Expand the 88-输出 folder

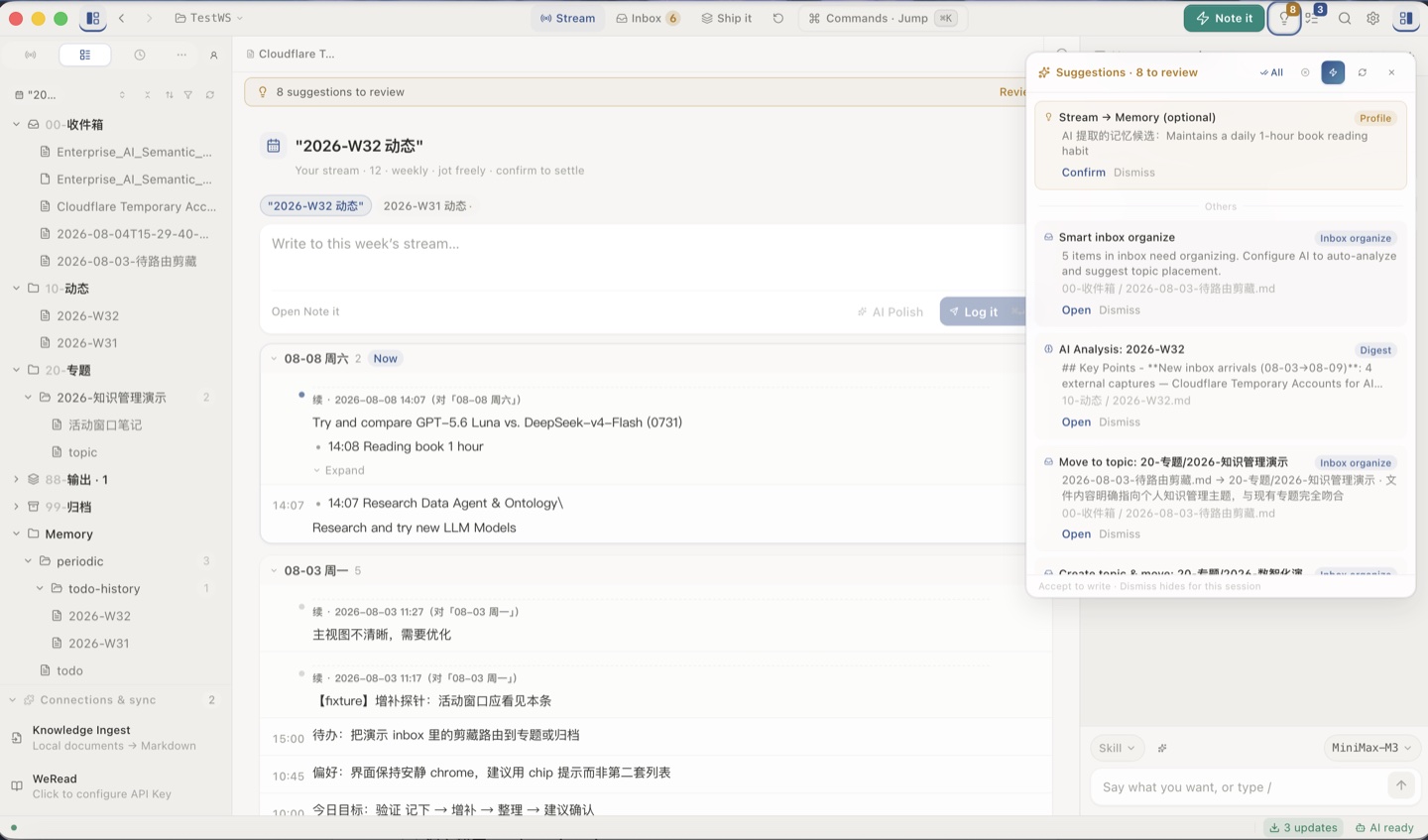coord(16,479)
